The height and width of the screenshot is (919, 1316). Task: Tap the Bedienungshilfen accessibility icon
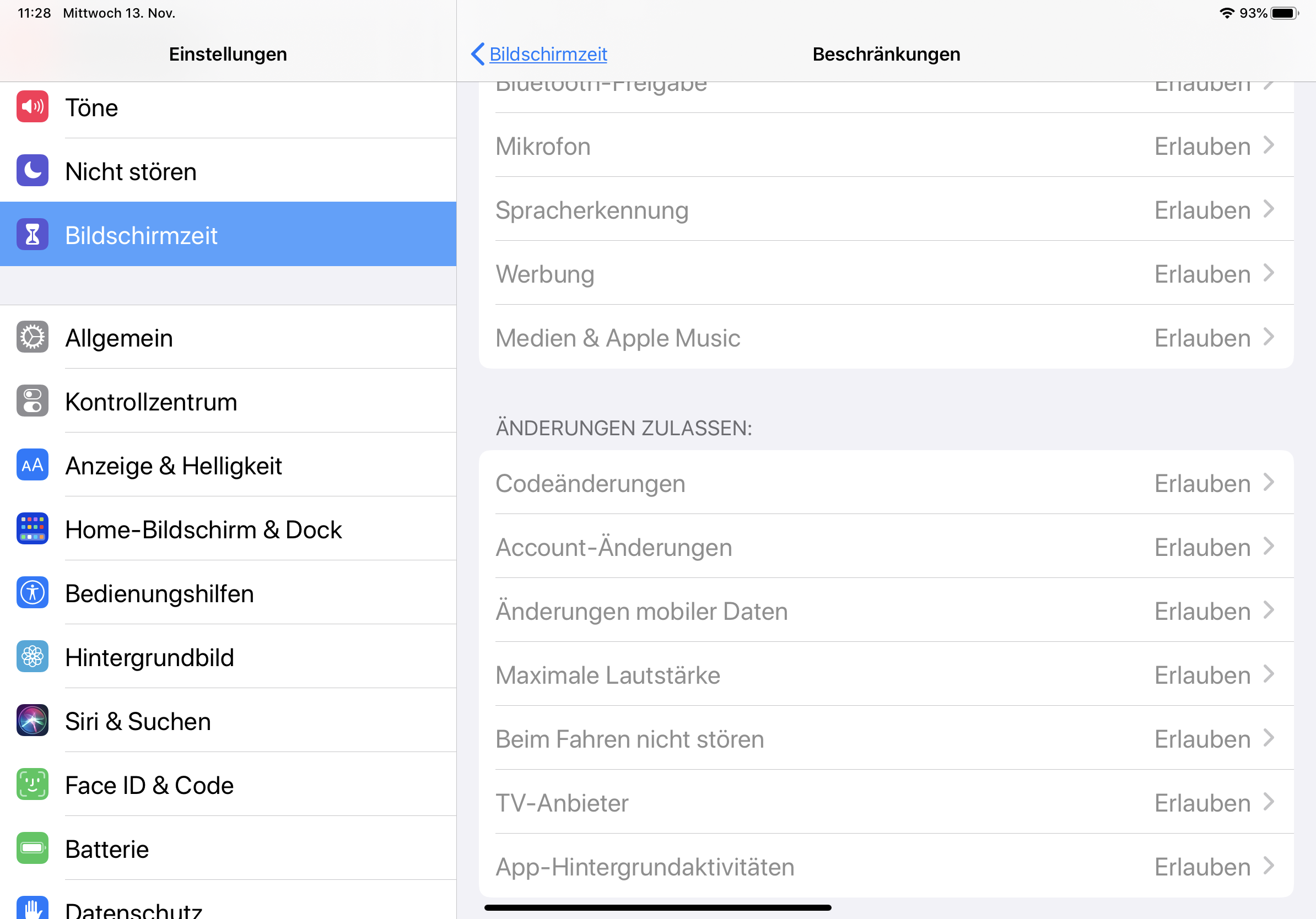click(32, 593)
